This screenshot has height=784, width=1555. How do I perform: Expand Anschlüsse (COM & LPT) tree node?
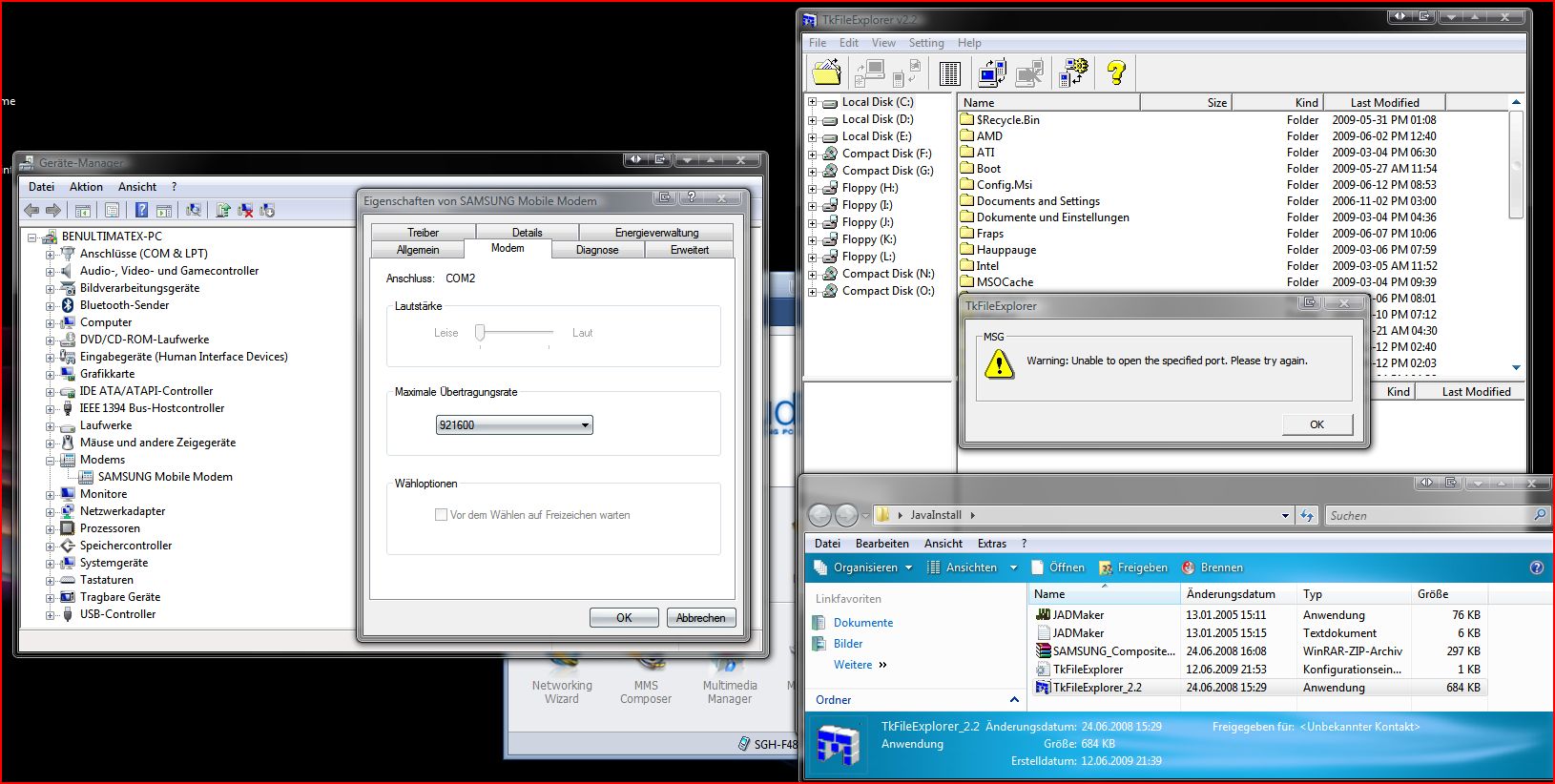pyautogui.click(x=50, y=254)
